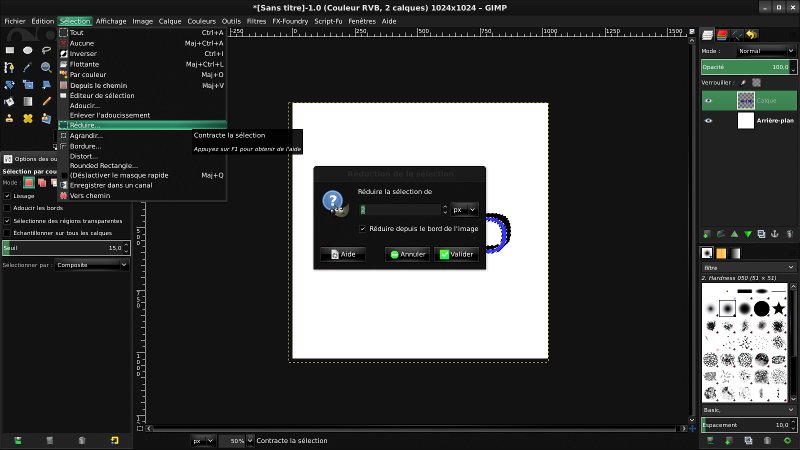This screenshot has width=800, height=450.
Task: Open the layer Mode Normal dropdown
Action: point(766,51)
